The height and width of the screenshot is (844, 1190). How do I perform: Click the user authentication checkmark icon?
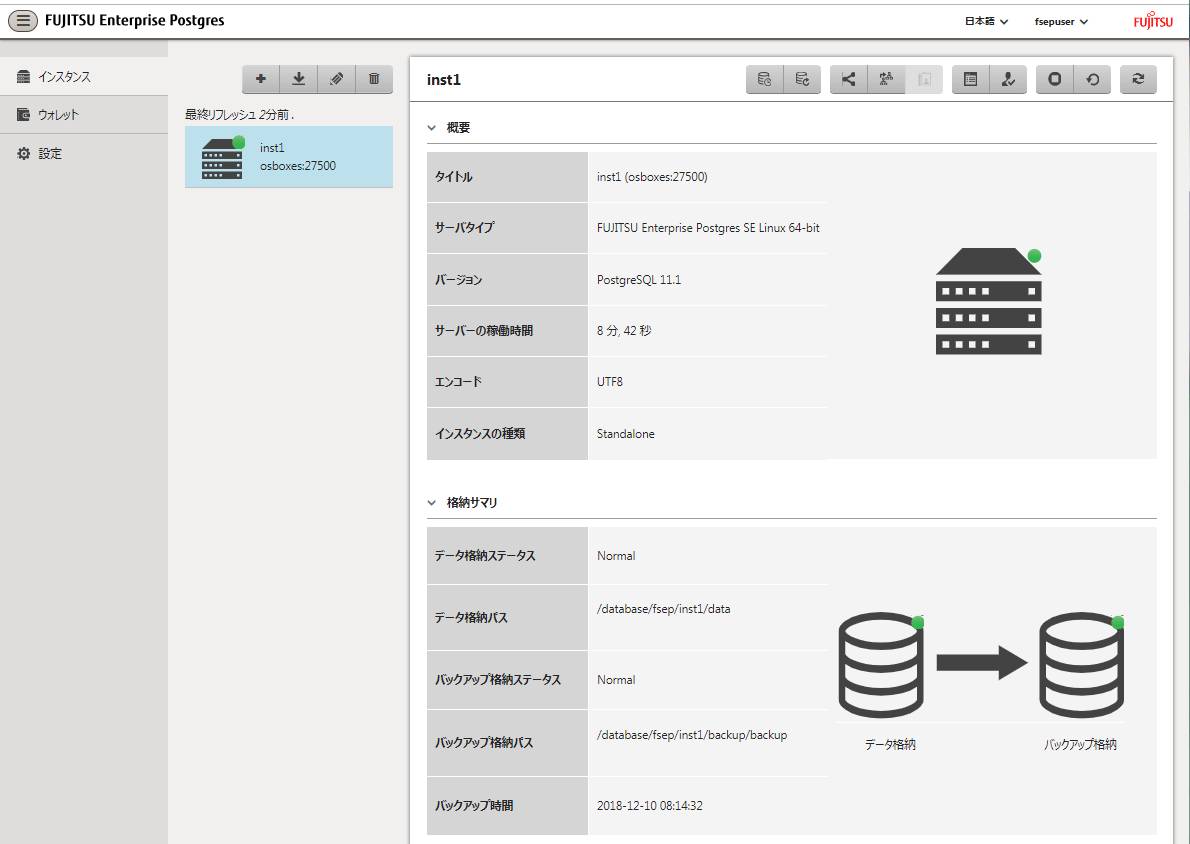1008,79
